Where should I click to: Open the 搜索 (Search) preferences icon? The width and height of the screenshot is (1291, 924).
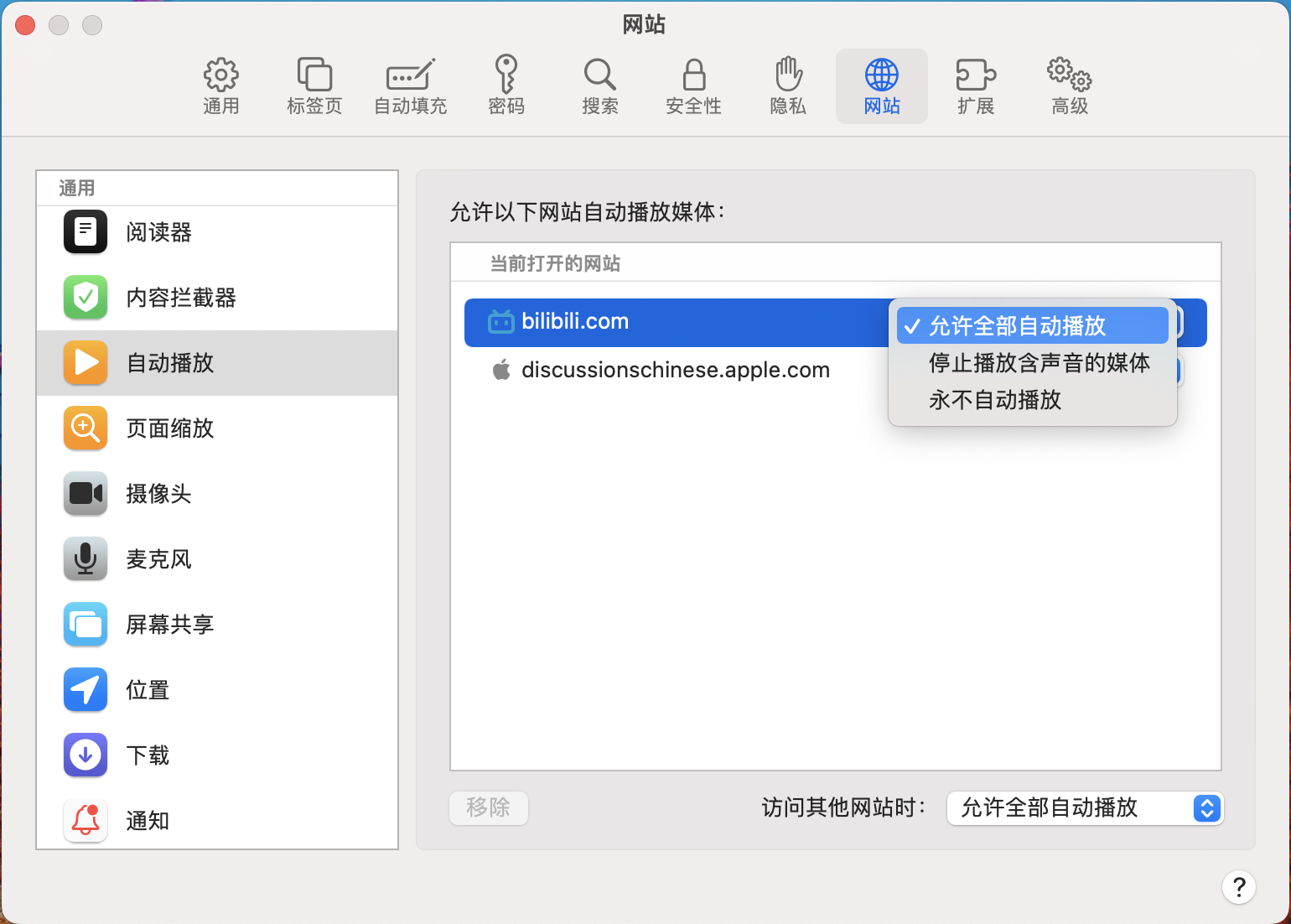pyautogui.click(x=599, y=86)
